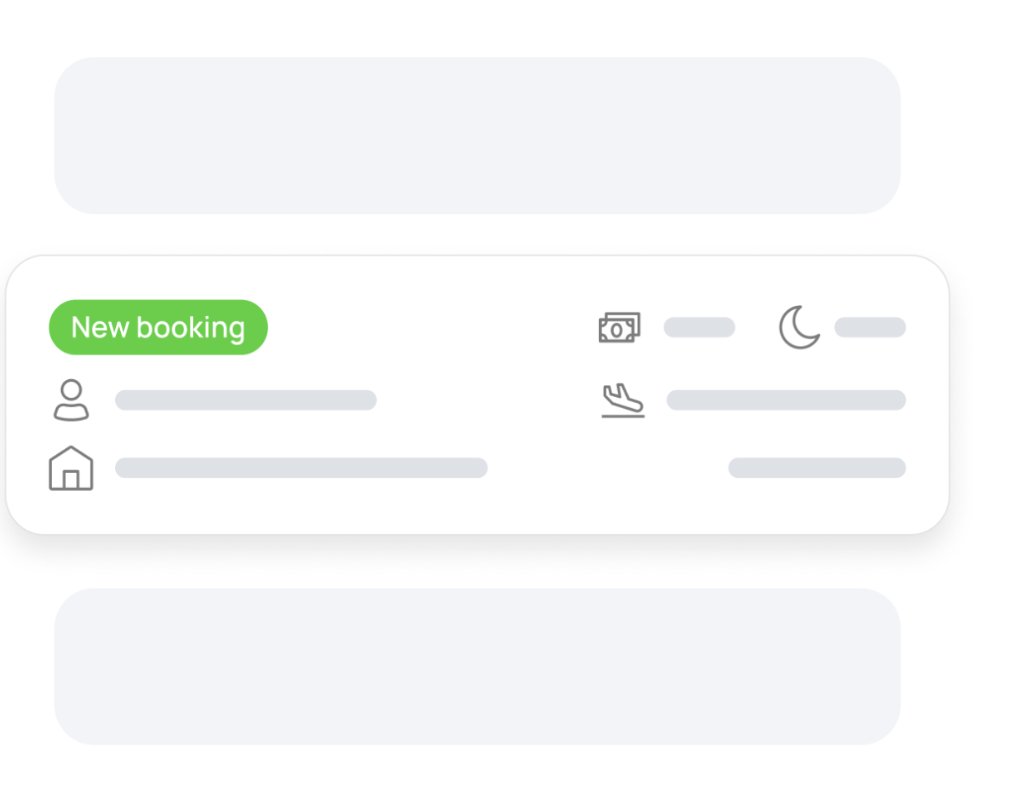
Task: Open the top gray placeholder card
Action: pos(477,136)
